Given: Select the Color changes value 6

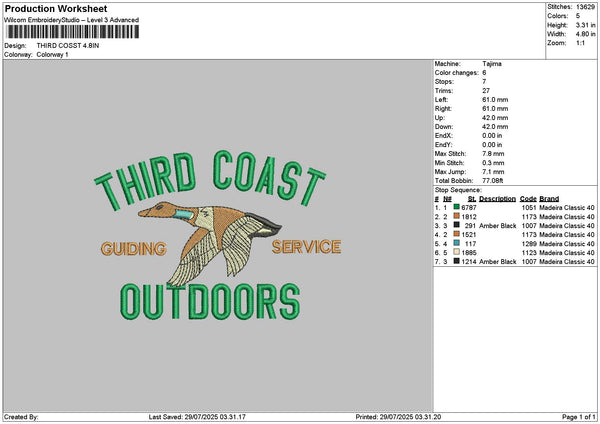Looking at the screenshot, I should pyautogui.click(x=484, y=73).
